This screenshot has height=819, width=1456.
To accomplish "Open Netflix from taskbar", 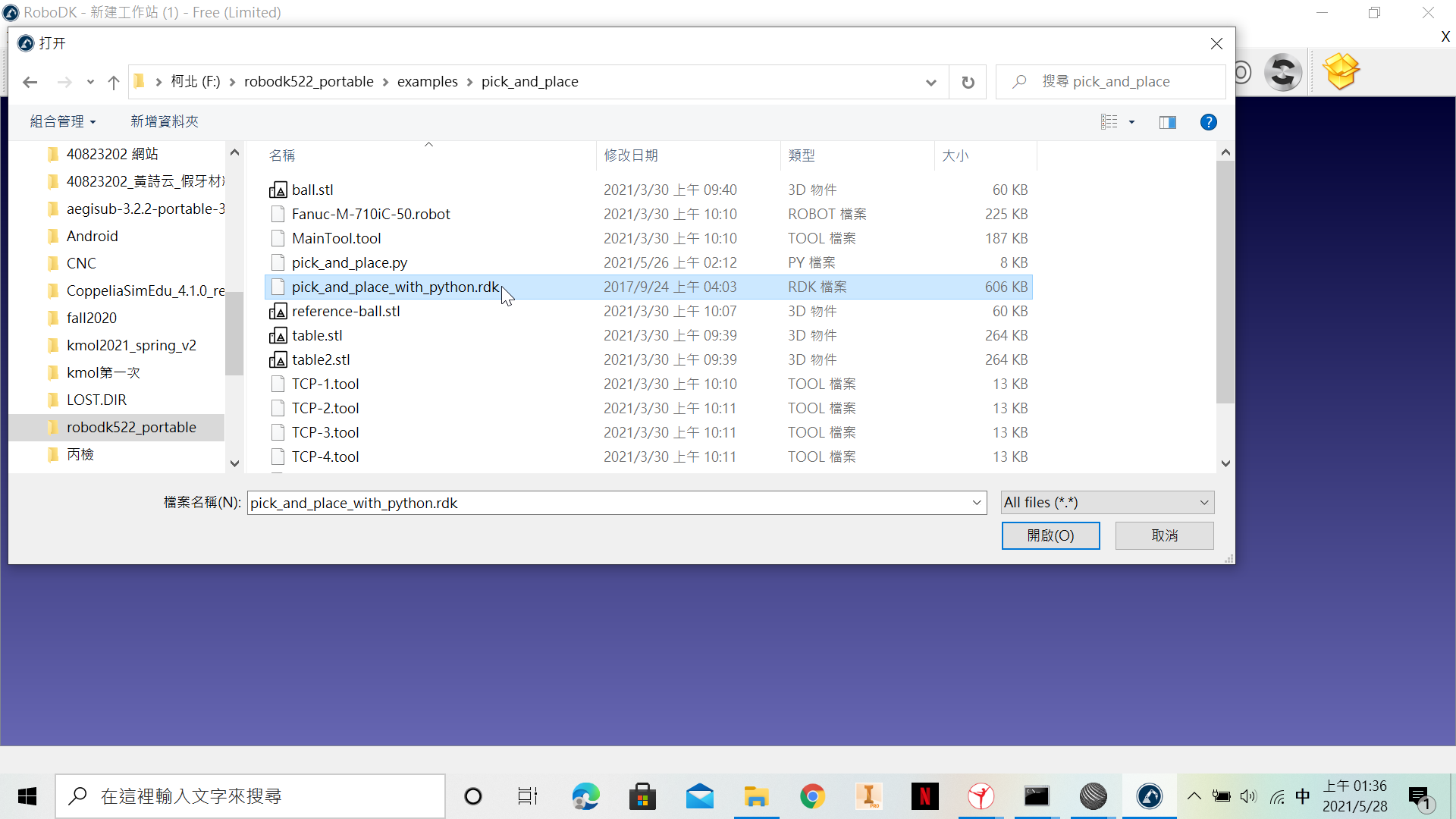I will pos(924,796).
